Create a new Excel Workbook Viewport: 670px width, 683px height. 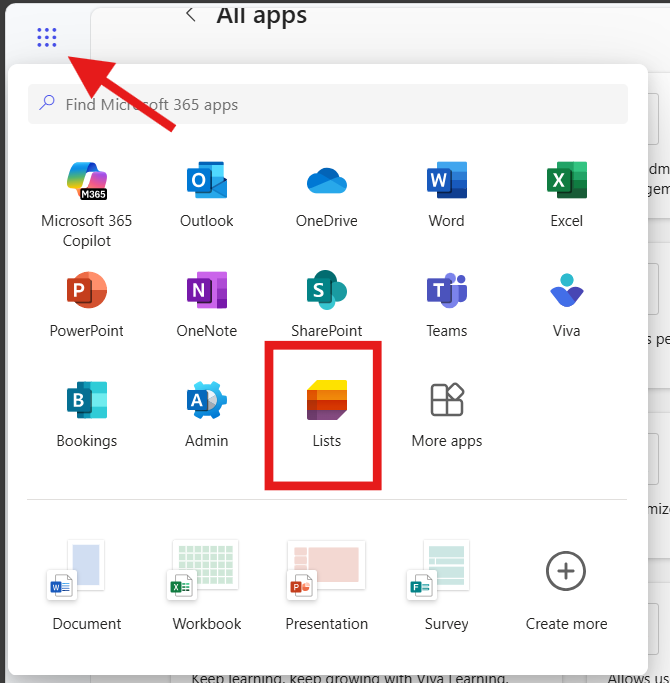click(x=206, y=586)
